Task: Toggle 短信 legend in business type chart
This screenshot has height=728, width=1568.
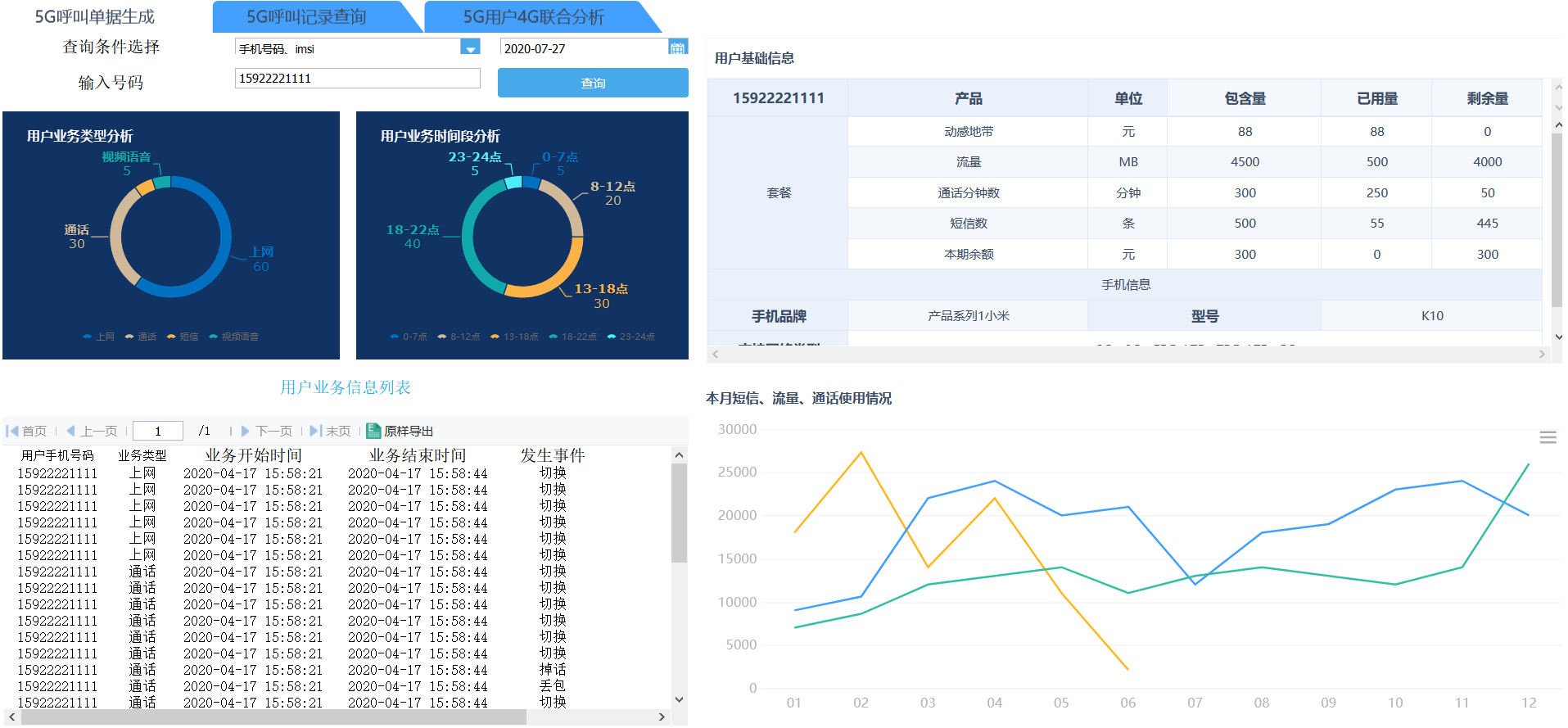Action: [182, 337]
